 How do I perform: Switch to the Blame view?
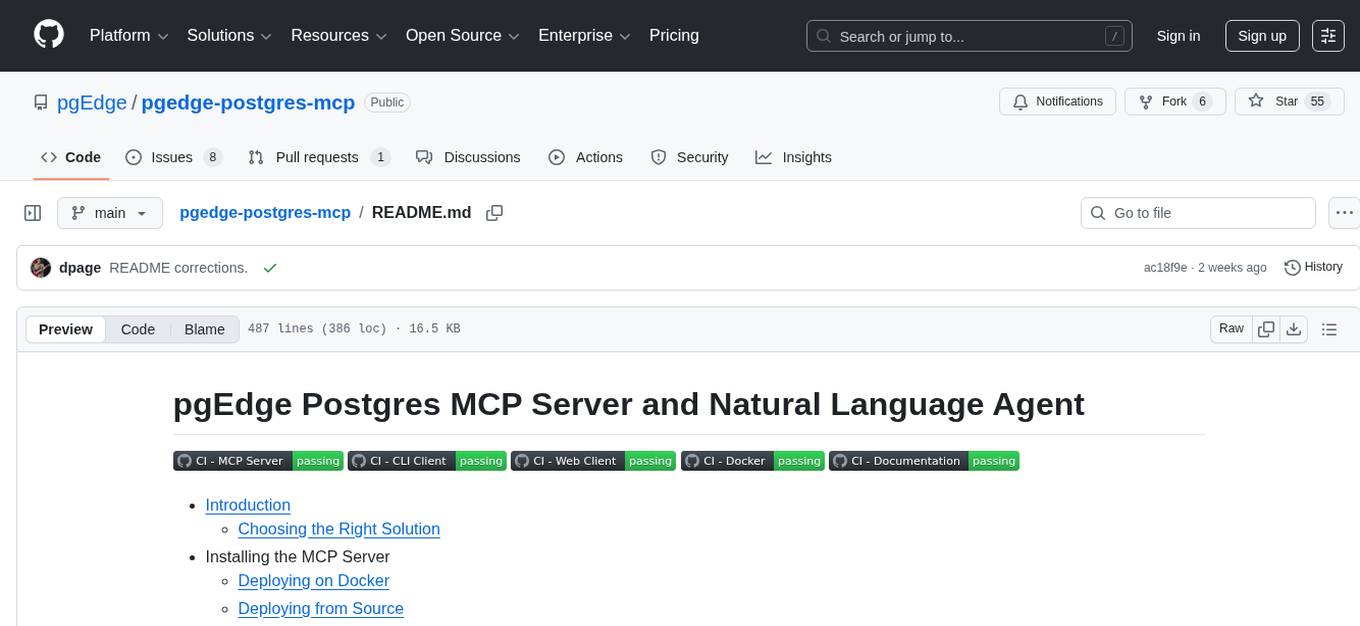[x=204, y=329]
